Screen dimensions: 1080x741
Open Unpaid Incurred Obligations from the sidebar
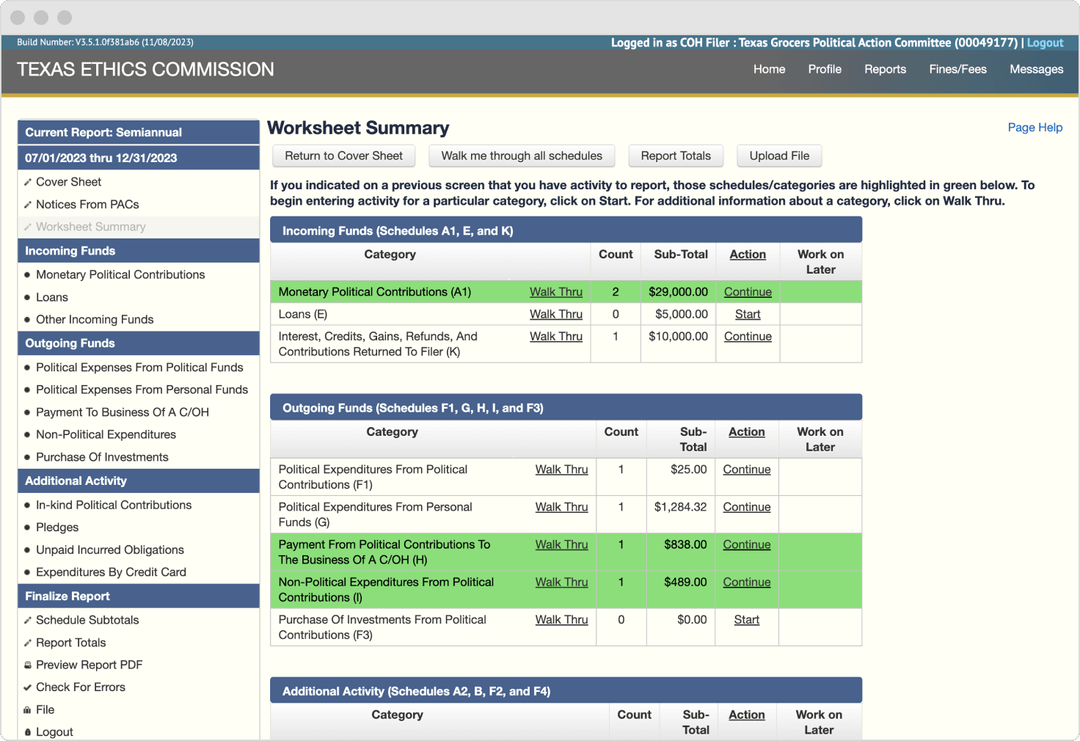pyautogui.click(x=108, y=549)
